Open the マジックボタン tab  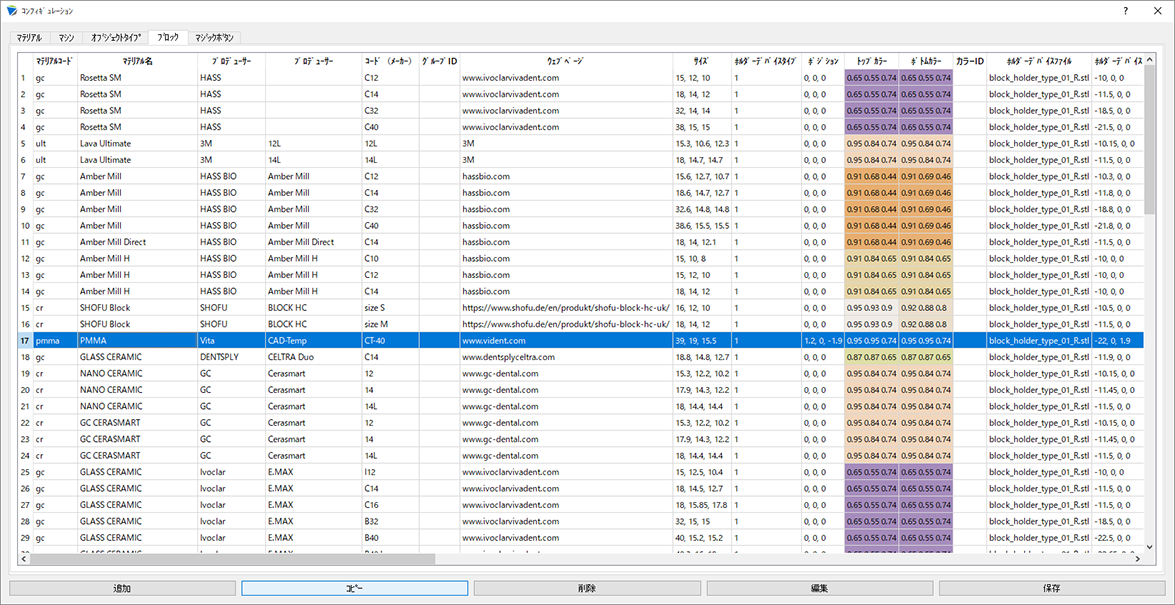214,37
